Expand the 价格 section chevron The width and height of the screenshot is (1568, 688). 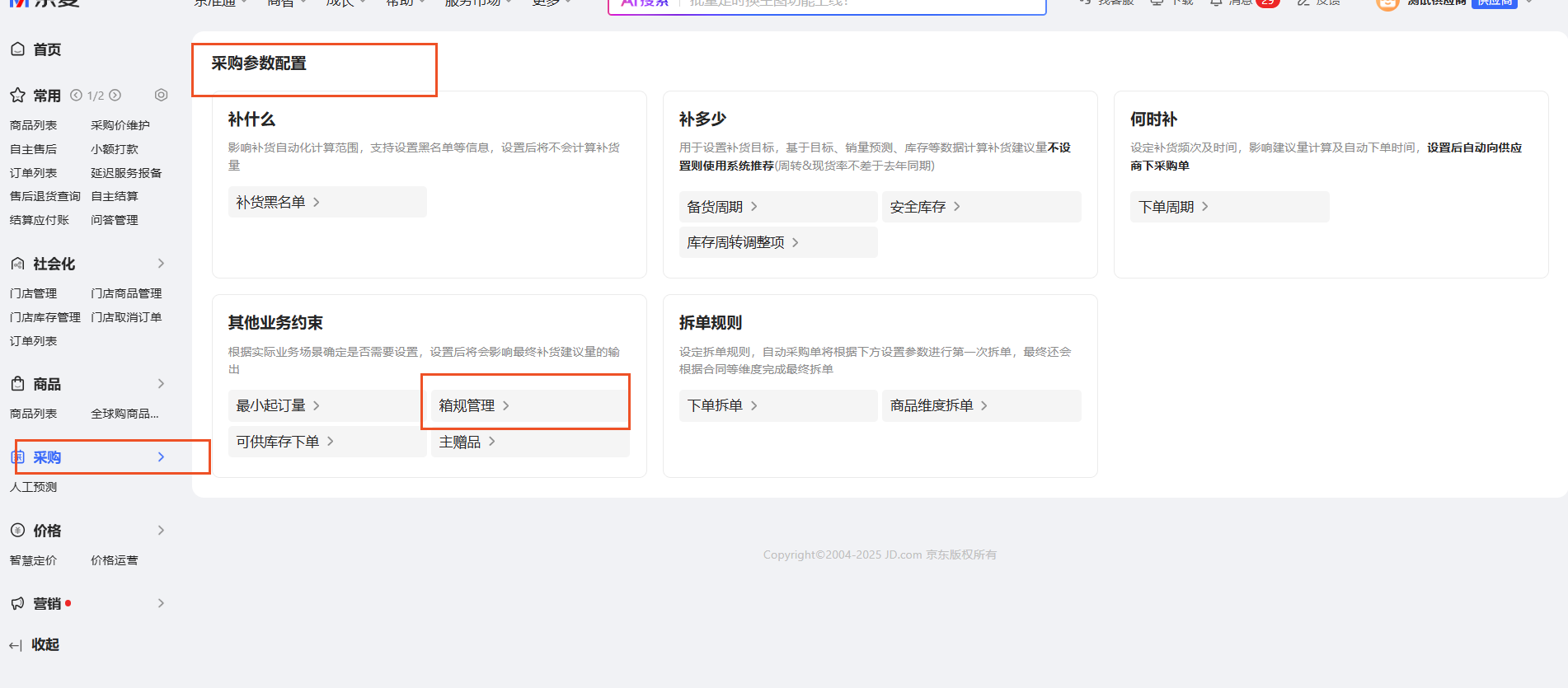[161, 531]
